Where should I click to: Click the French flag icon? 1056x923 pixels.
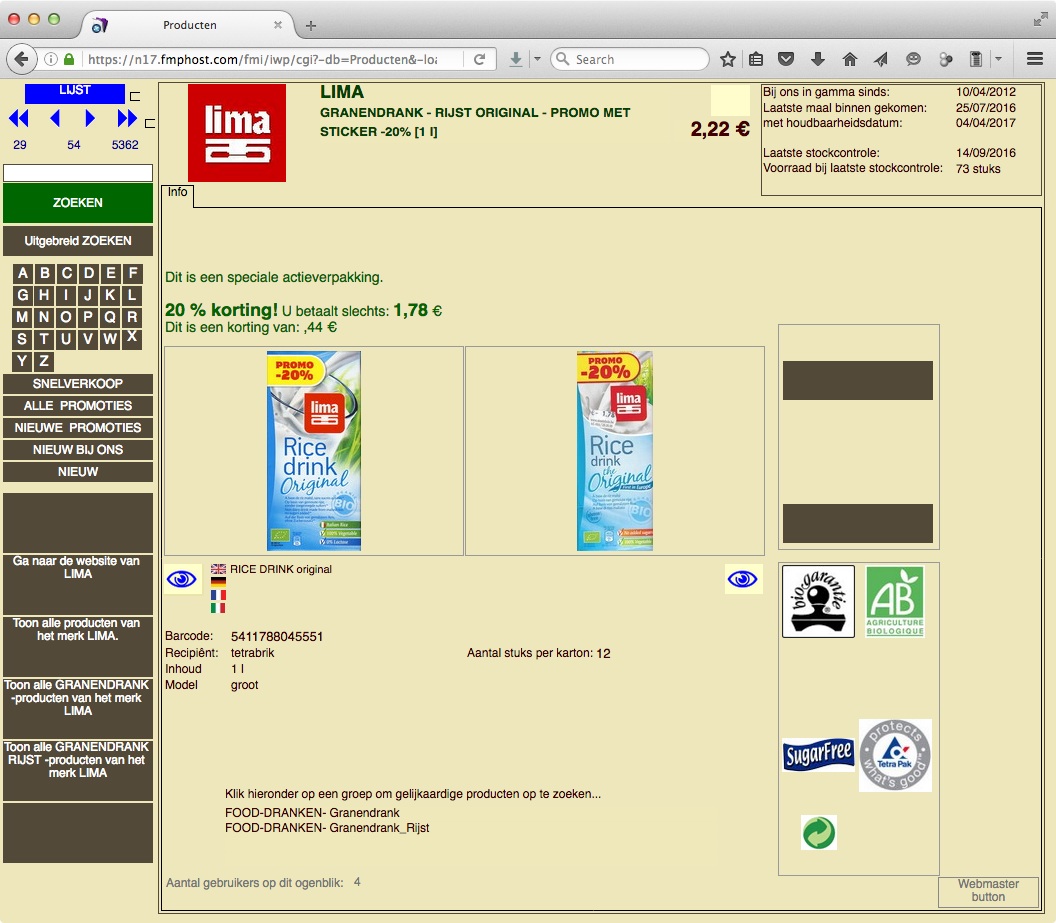218,595
